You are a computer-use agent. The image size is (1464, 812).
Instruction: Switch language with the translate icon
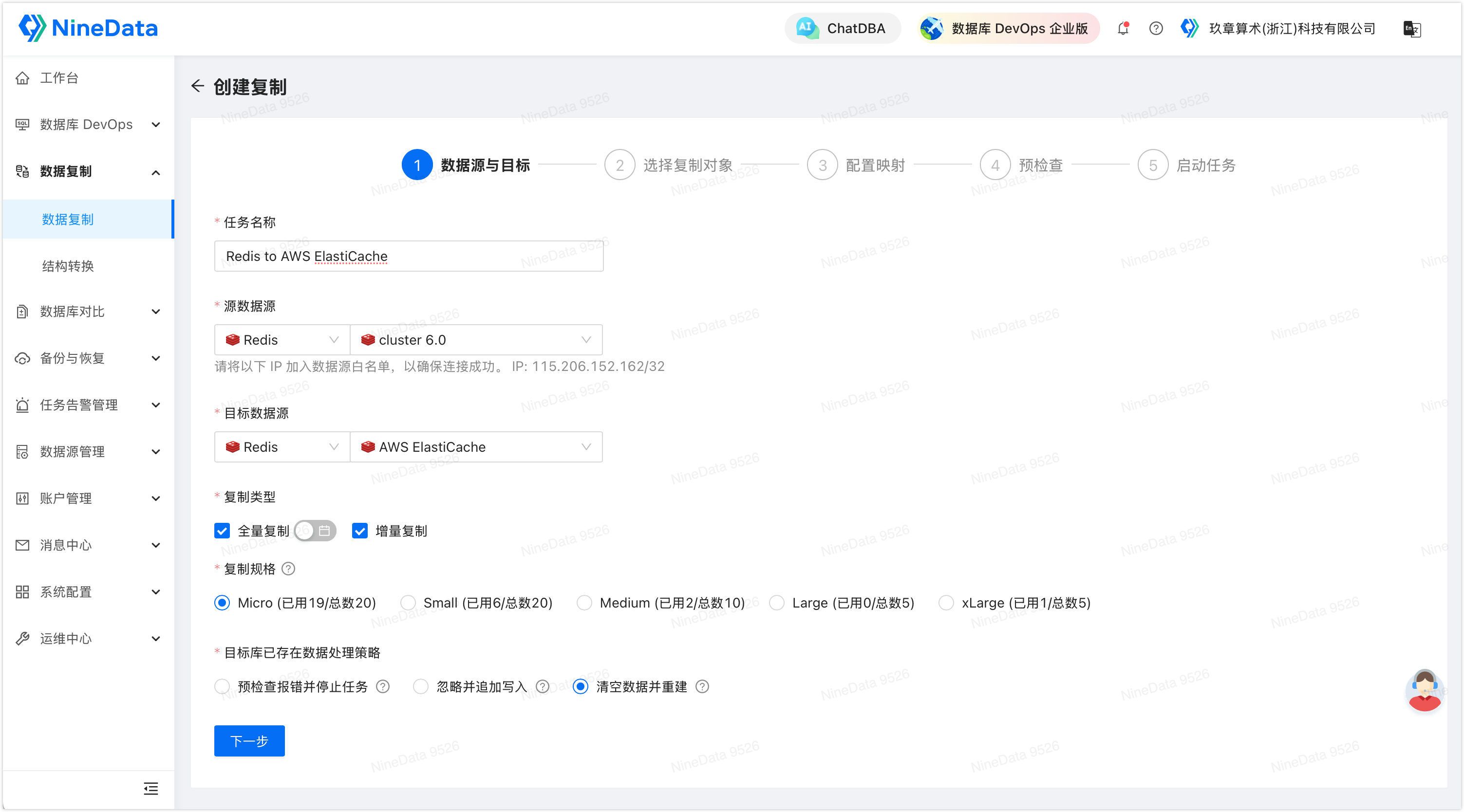point(1412,28)
